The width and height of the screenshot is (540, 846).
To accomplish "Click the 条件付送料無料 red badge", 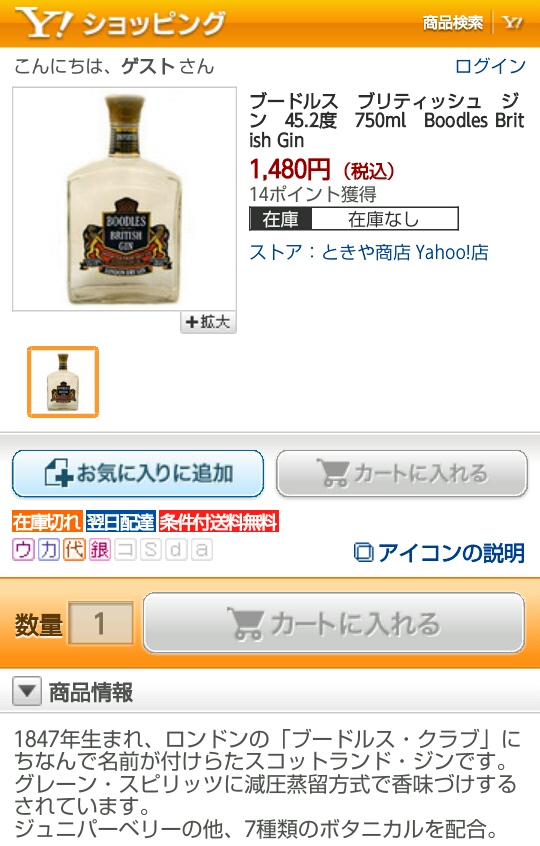I will coord(218,522).
